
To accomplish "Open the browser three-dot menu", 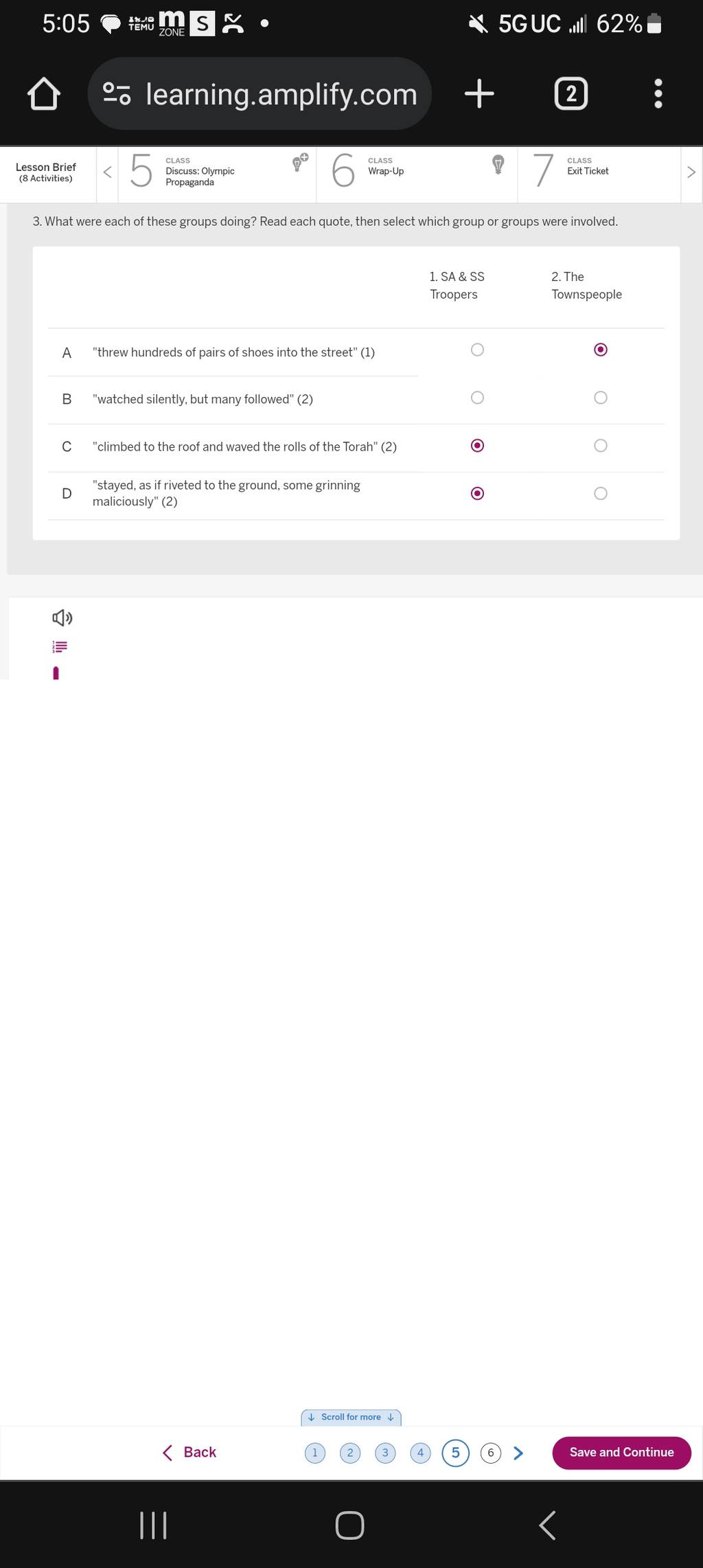I will [x=658, y=93].
